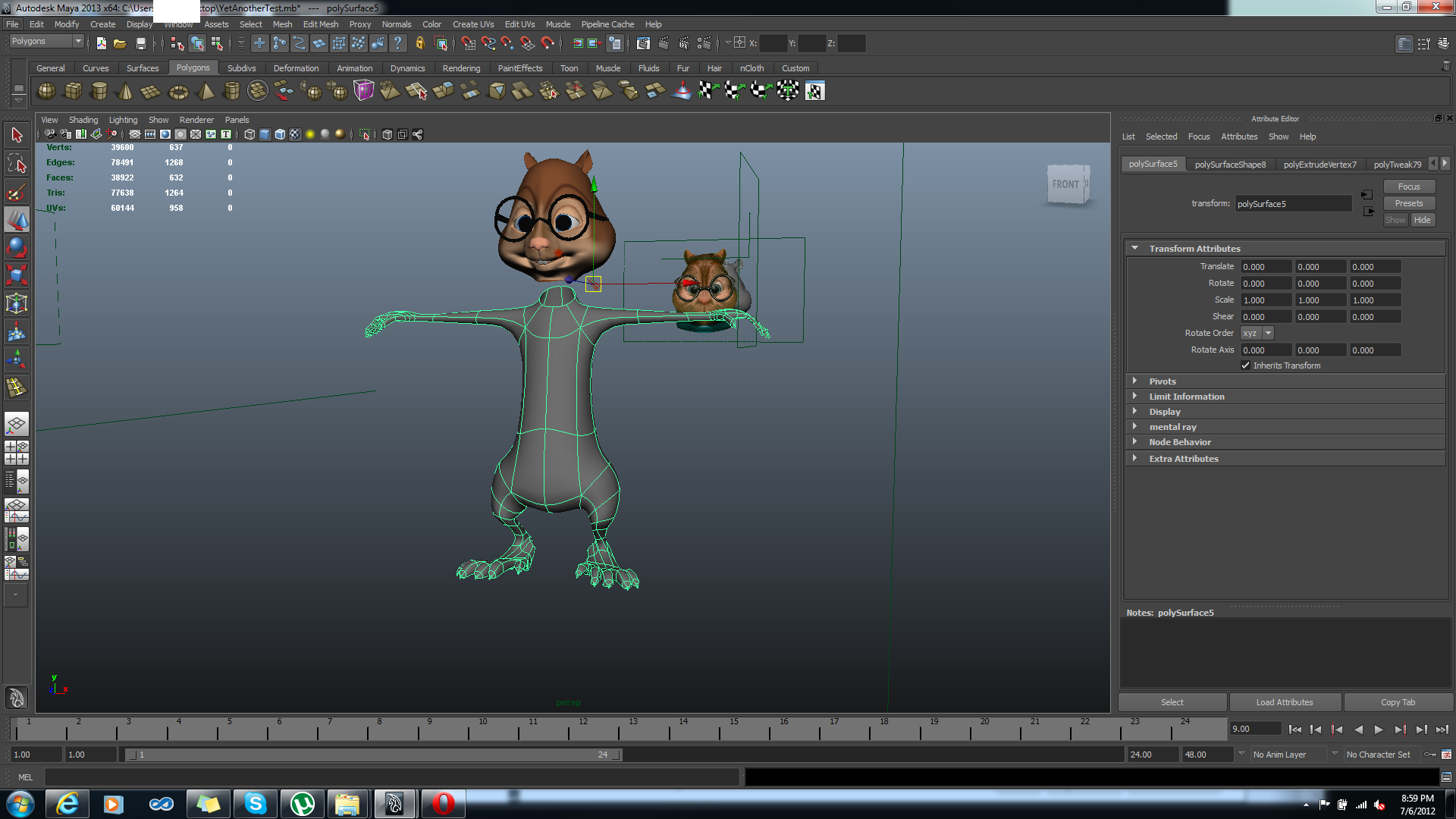1456x819 pixels.
Task: Click the polygon torus shelf icon
Action: coord(178,92)
